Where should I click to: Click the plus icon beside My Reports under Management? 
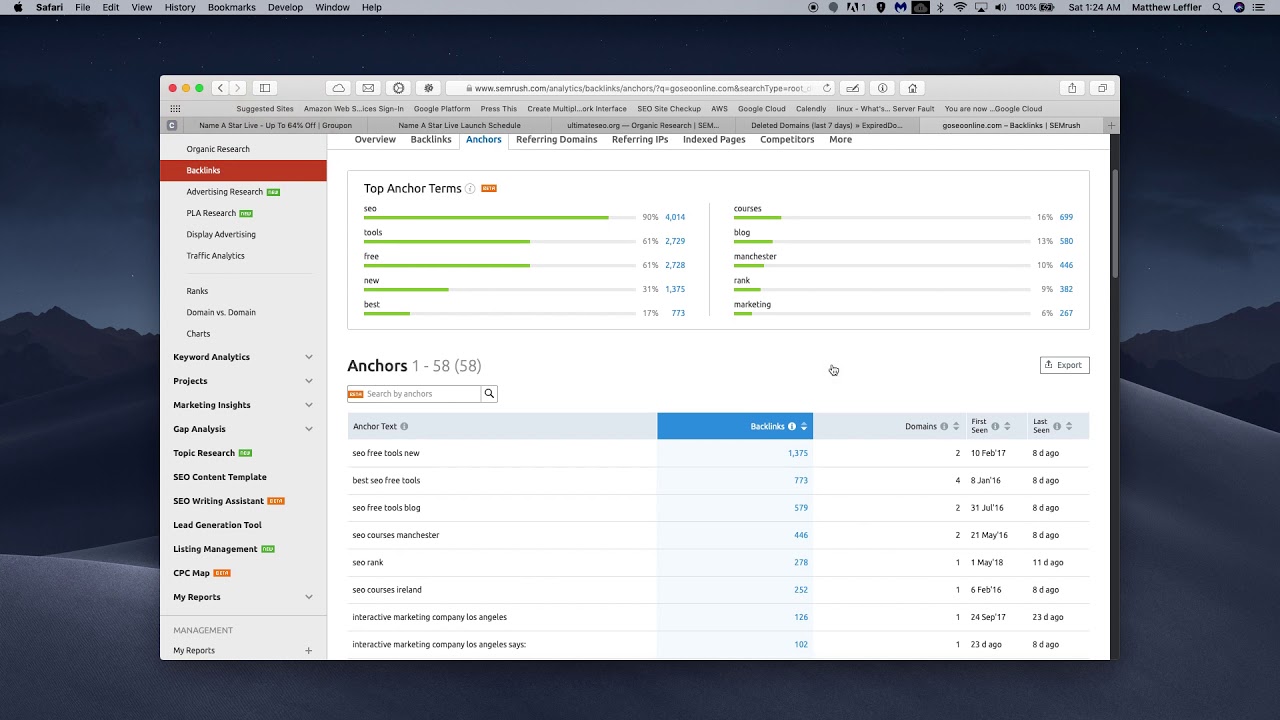click(x=308, y=650)
